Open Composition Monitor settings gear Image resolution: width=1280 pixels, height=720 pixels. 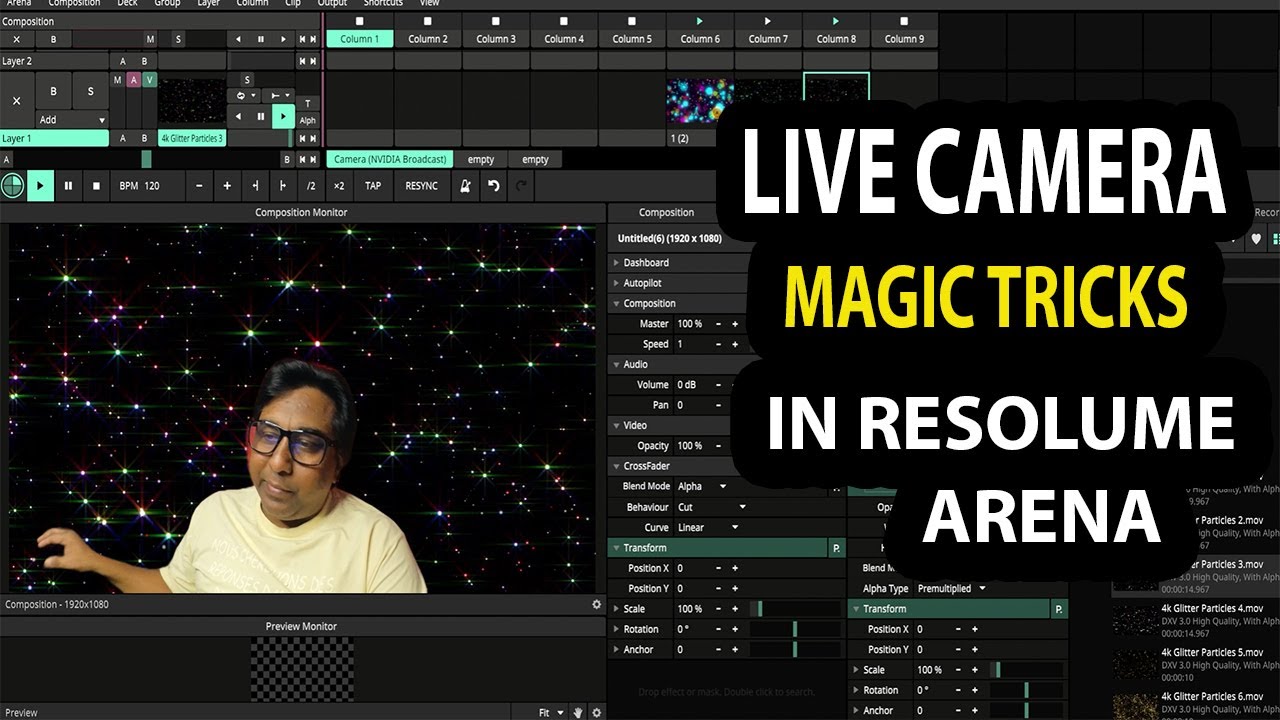click(597, 604)
